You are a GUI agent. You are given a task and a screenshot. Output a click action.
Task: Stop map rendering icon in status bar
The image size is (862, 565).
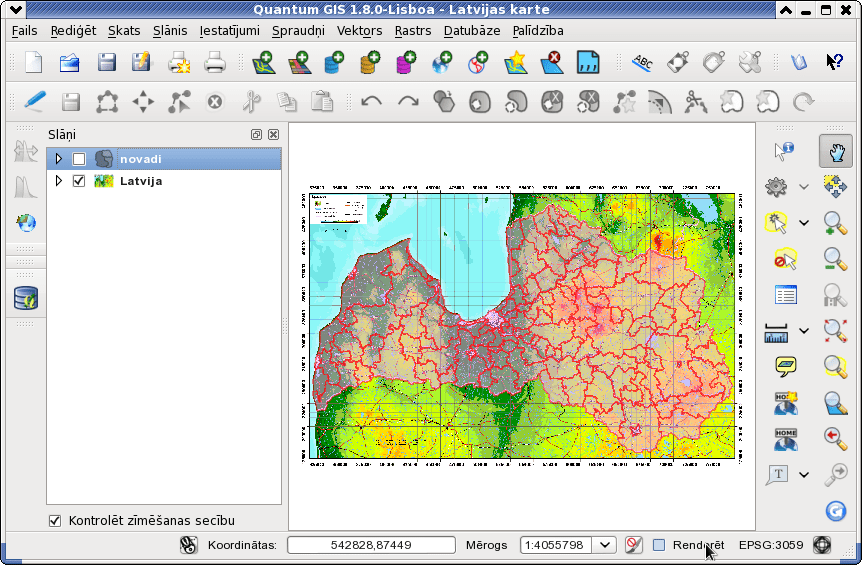point(634,545)
